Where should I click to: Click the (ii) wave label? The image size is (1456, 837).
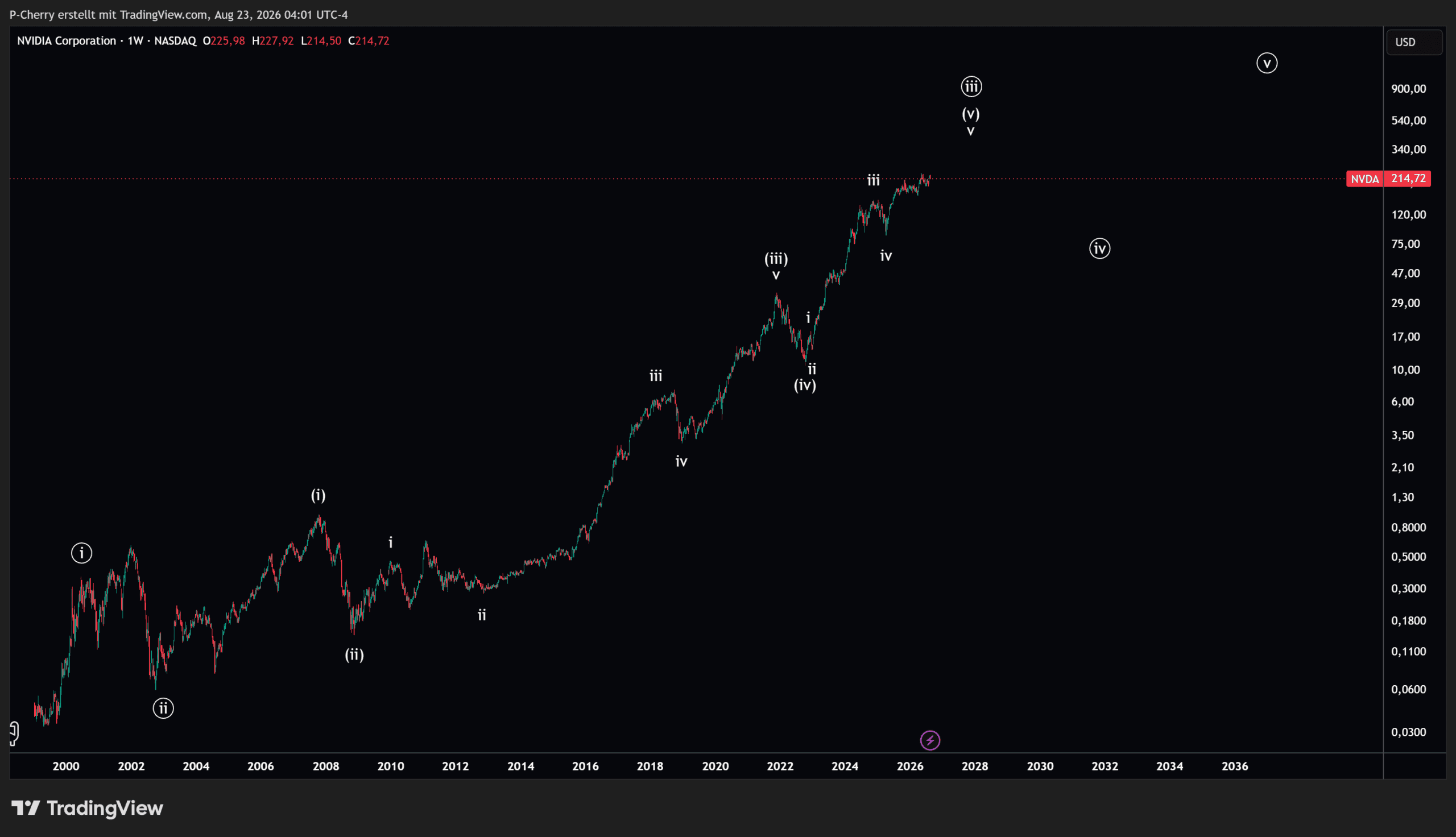pyautogui.click(x=354, y=654)
